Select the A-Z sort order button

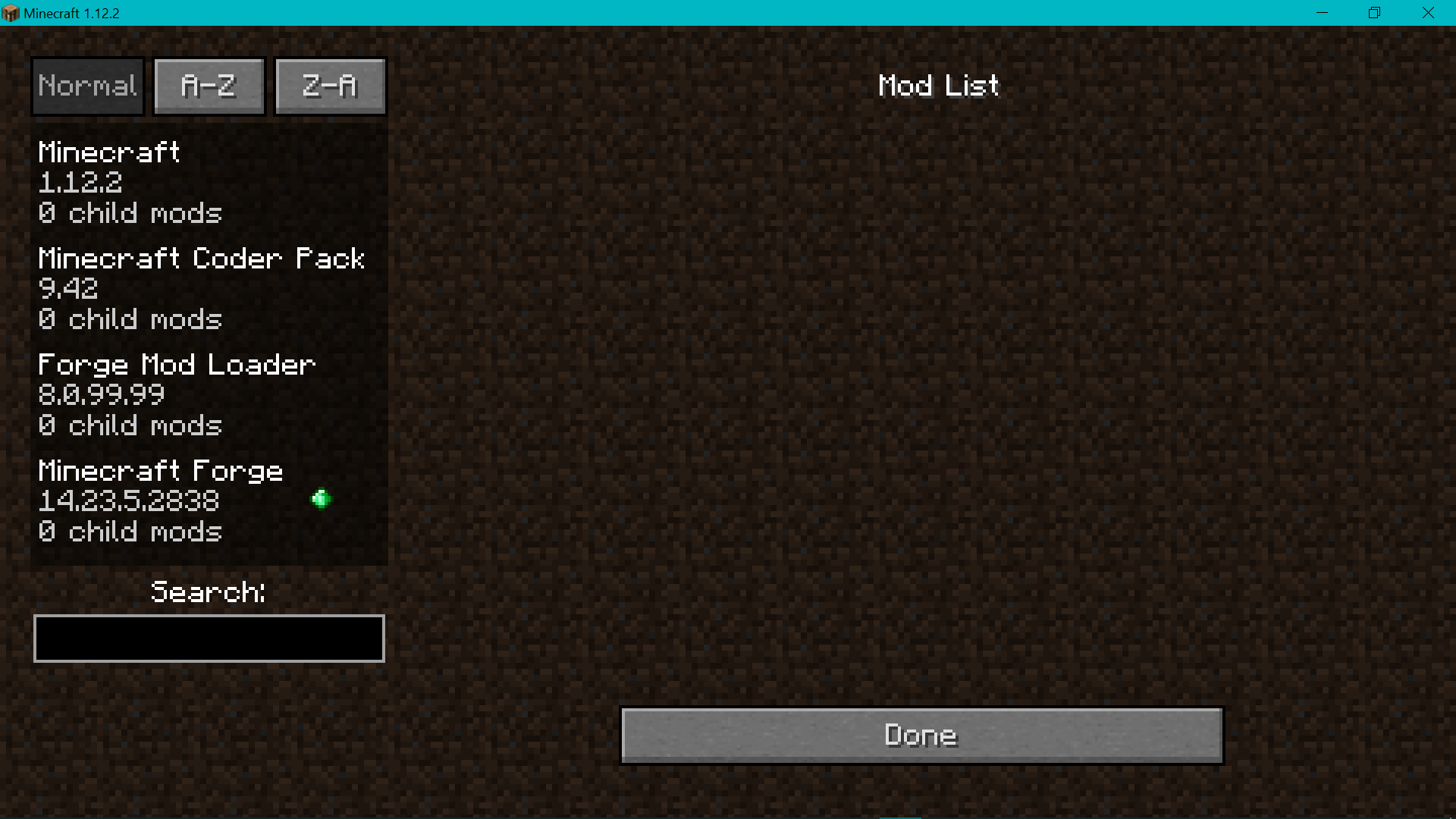(208, 86)
